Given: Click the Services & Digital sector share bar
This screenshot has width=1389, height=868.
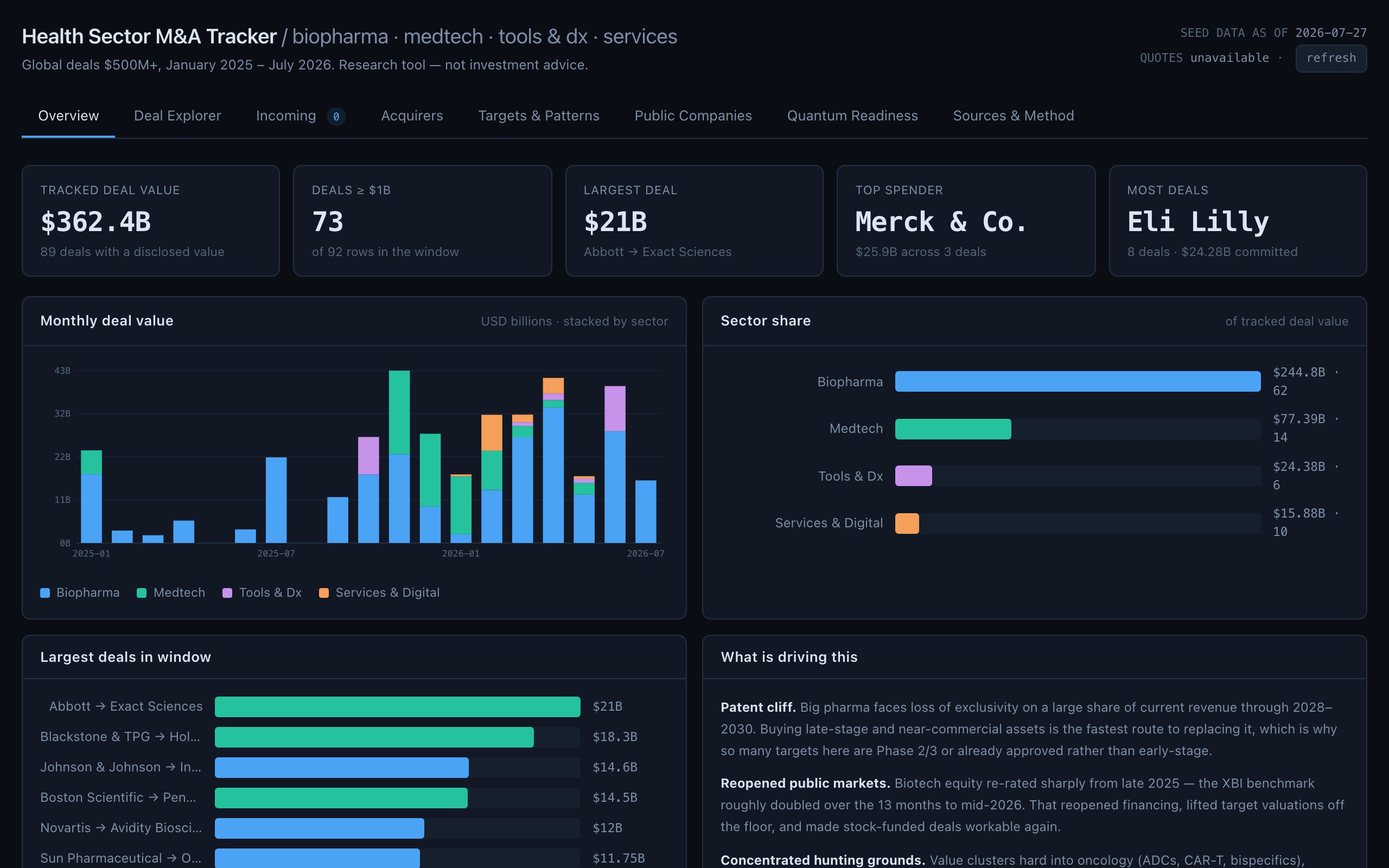Looking at the screenshot, I should (x=907, y=523).
